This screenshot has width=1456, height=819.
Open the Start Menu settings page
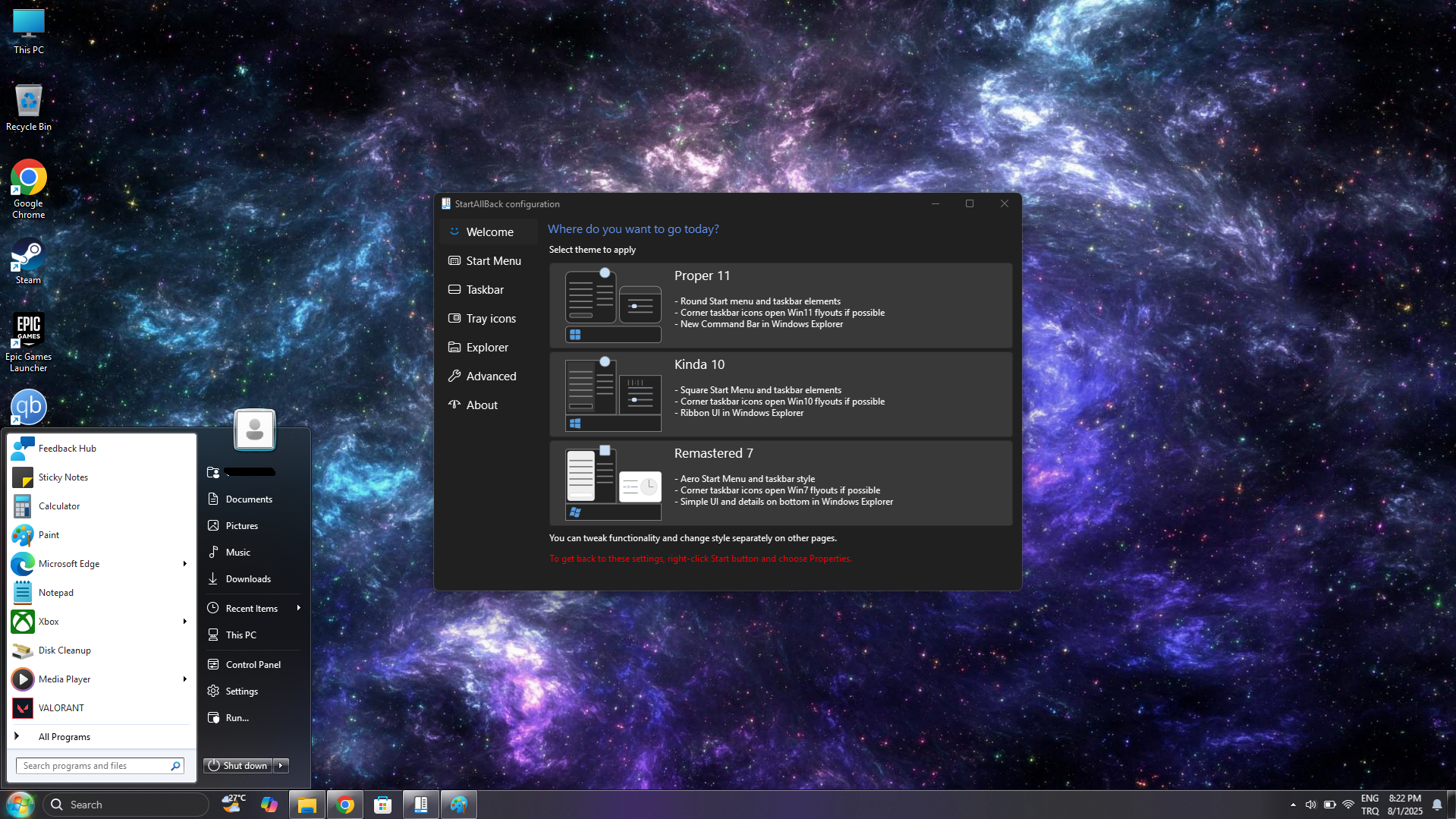pyautogui.click(x=488, y=261)
